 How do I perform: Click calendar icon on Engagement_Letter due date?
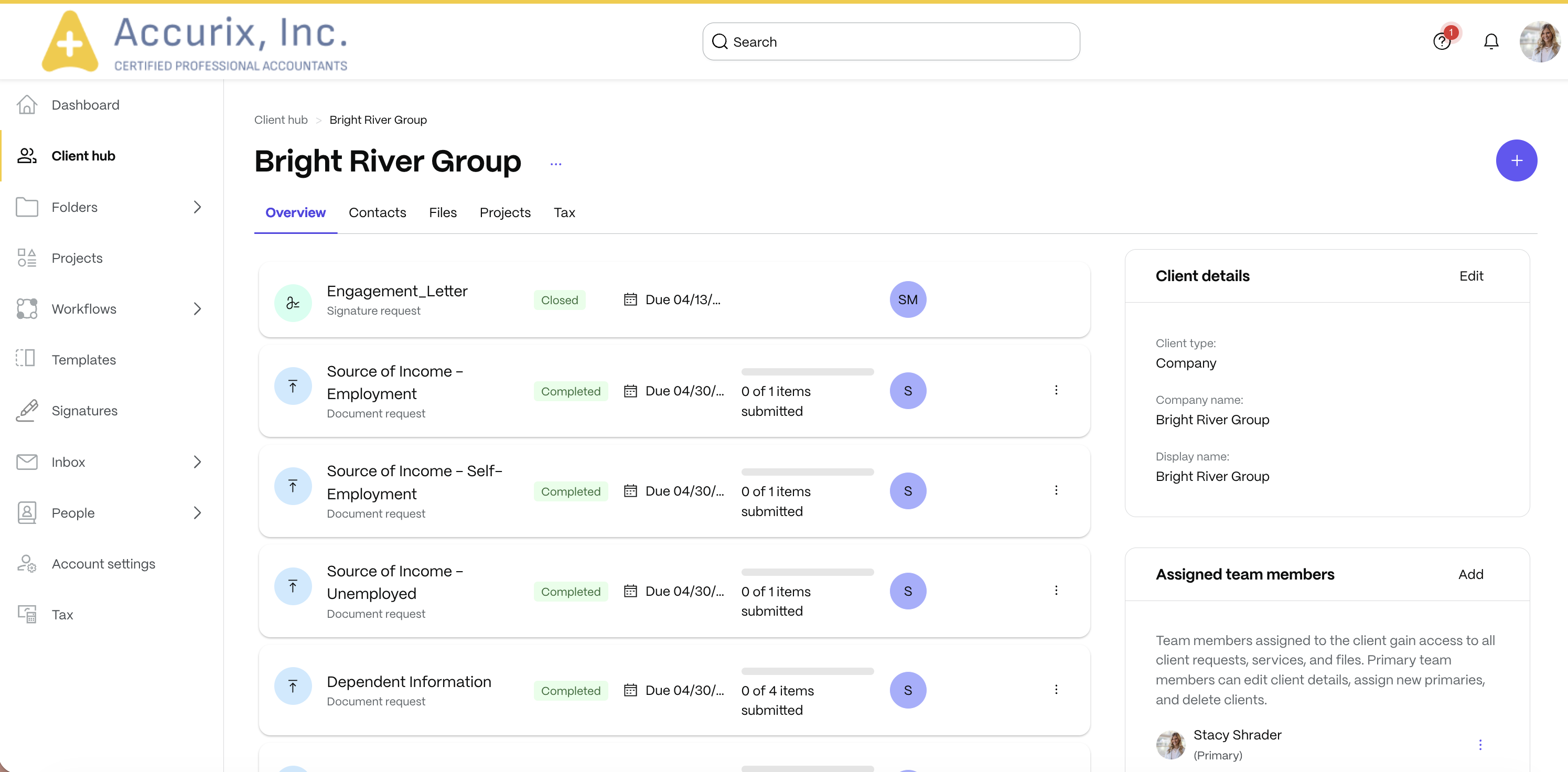[630, 299]
